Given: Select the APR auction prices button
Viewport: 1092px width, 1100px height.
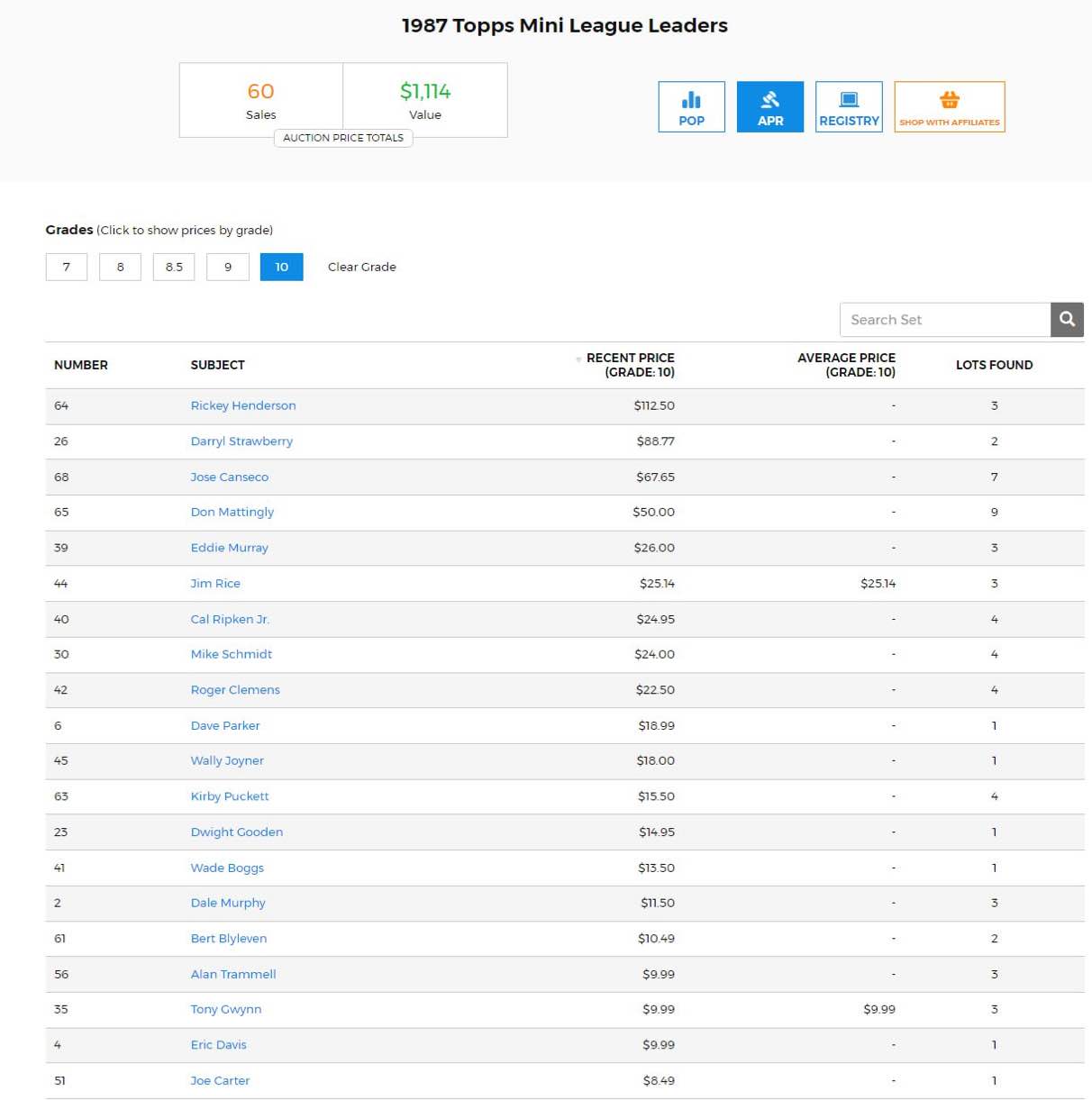Looking at the screenshot, I should tap(769, 107).
